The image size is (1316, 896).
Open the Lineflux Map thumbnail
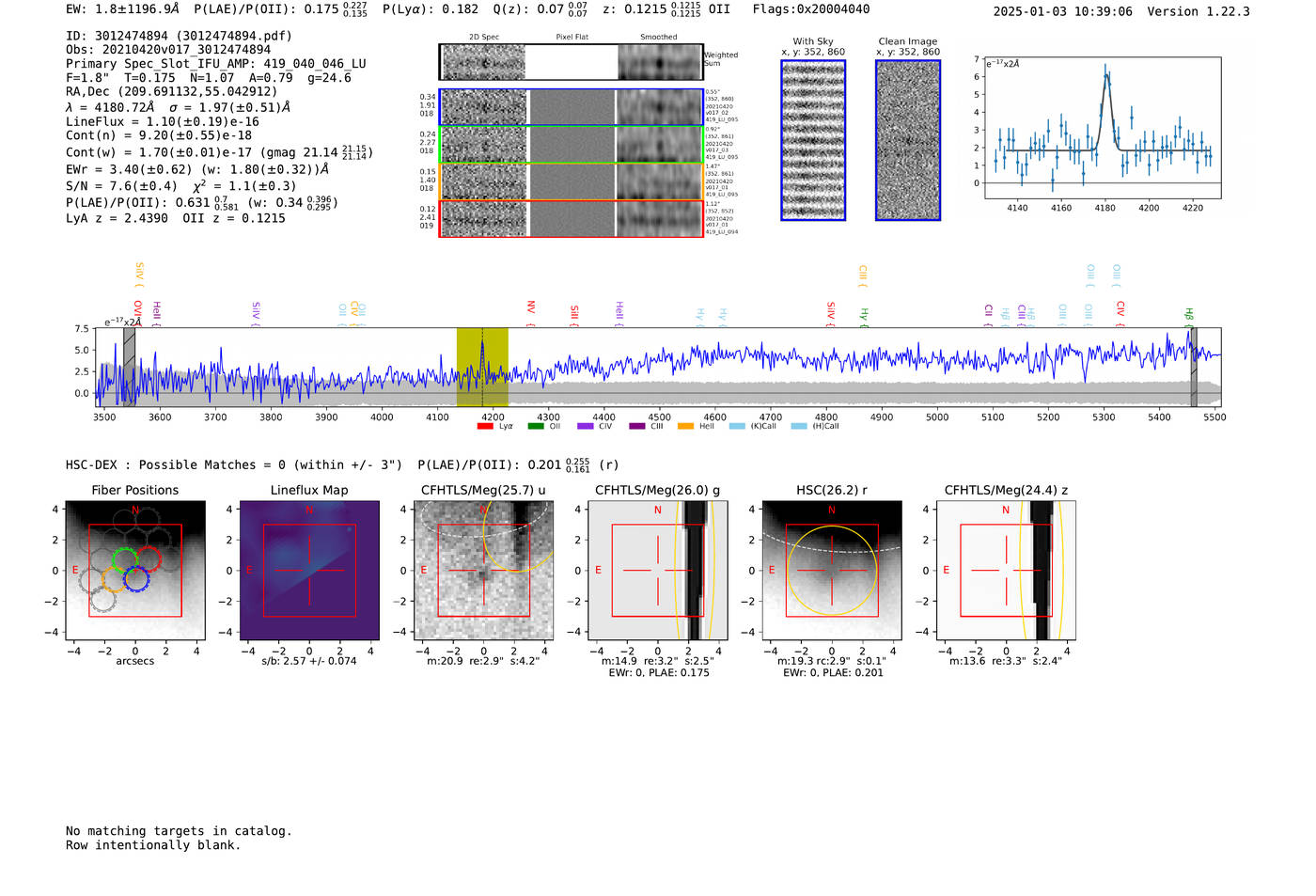(309, 571)
